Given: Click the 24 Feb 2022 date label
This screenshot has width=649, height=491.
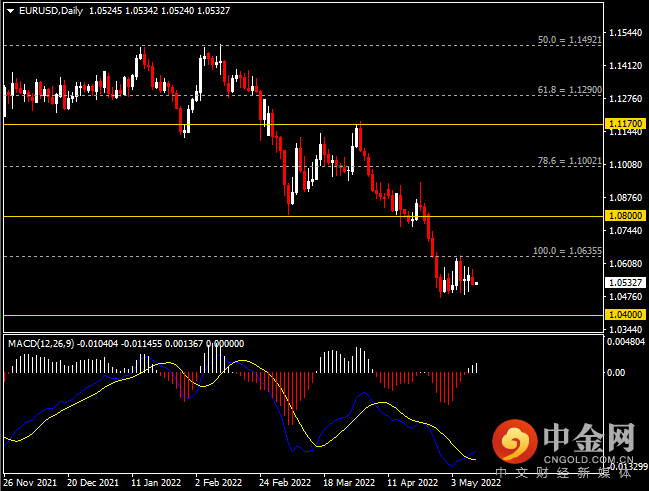Looking at the screenshot, I should pyautogui.click(x=285, y=483).
